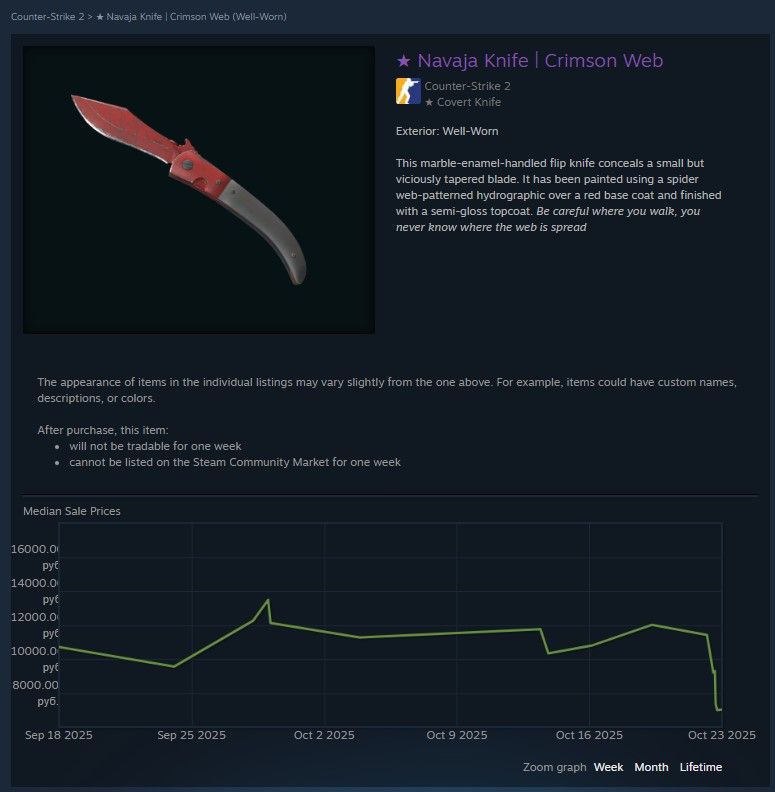Screen dimensions: 775x792
Task: Select the star icon before the item title
Action: pos(404,61)
